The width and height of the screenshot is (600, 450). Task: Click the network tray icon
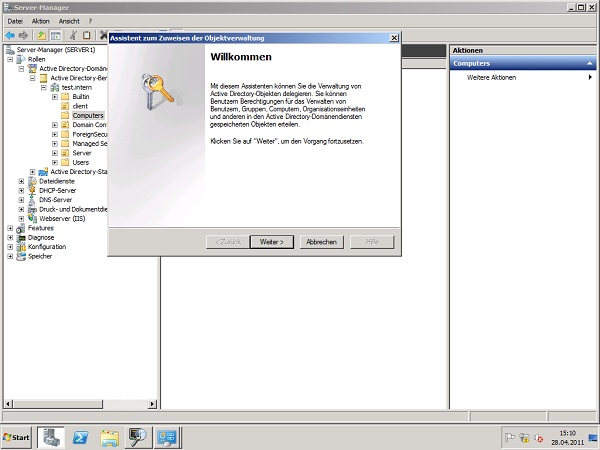(524, 437)
